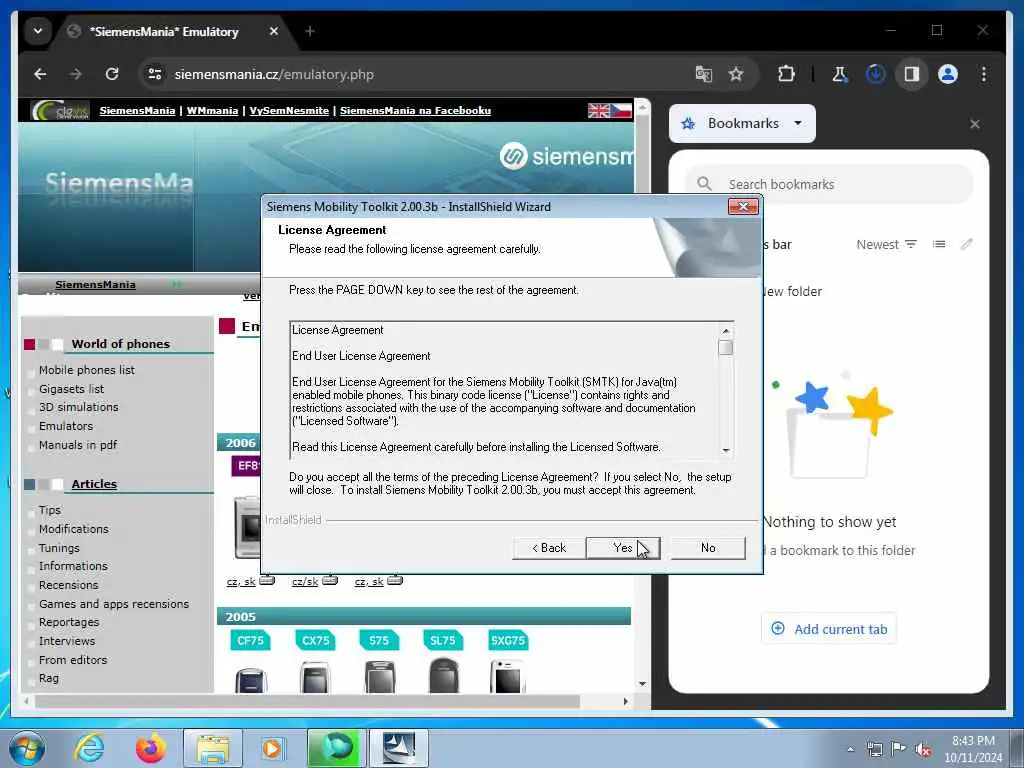Open Manuals in pdf menu item
The height and width of the screenshot is (768, 1024).
point(78,445)
